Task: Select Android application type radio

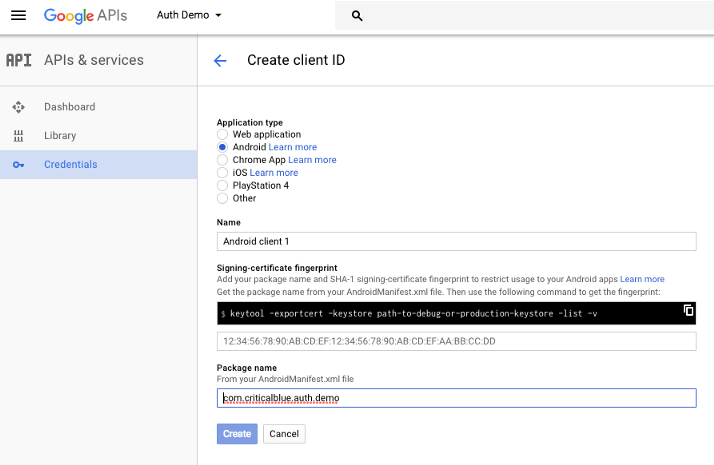Action: pos(222,147)
